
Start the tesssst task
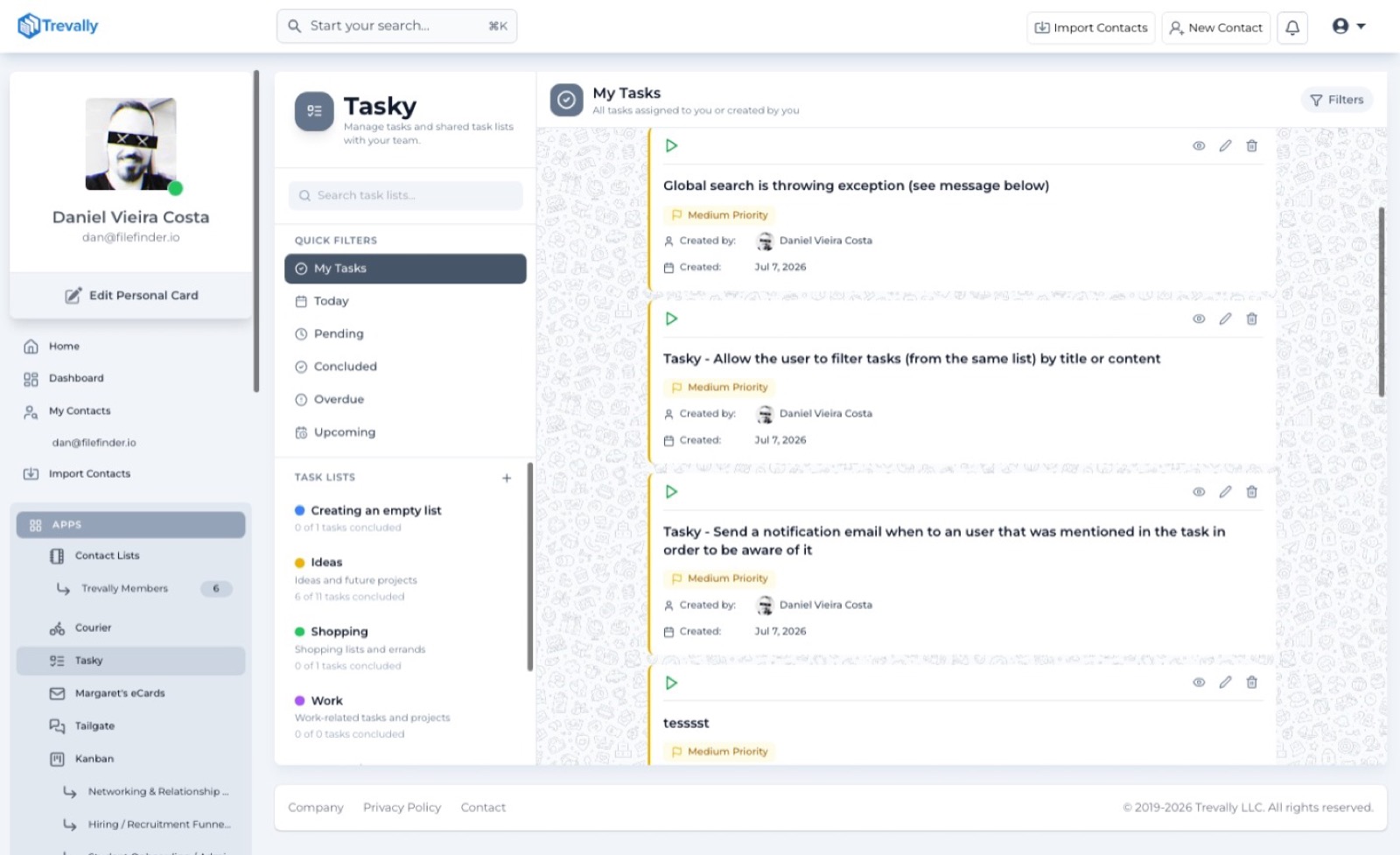(671, 683)
